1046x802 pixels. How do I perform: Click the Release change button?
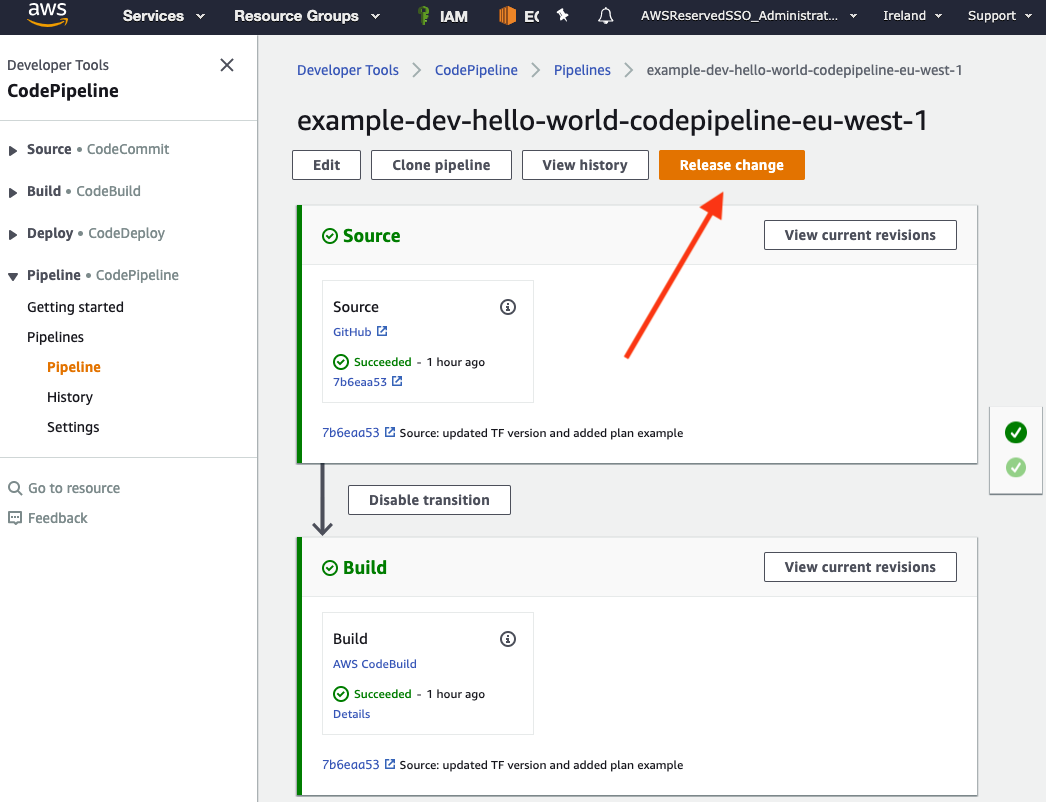(732, 165)
